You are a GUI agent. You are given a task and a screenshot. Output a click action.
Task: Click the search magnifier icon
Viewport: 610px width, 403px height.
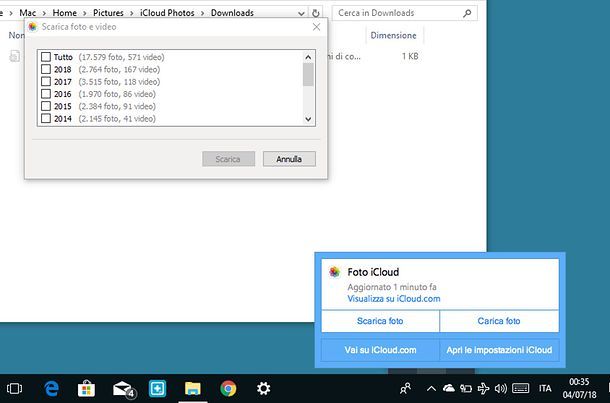click(x=467, y=13)
